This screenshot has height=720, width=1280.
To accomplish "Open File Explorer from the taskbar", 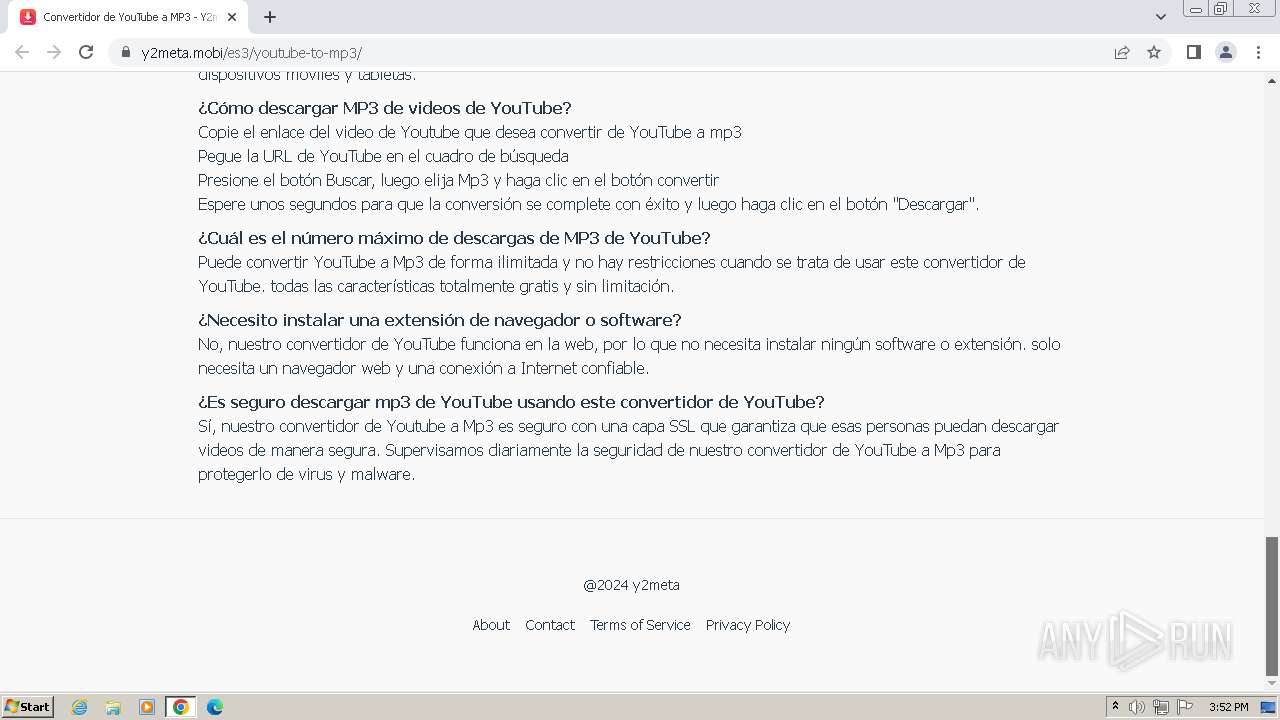I will pos(113,707).
